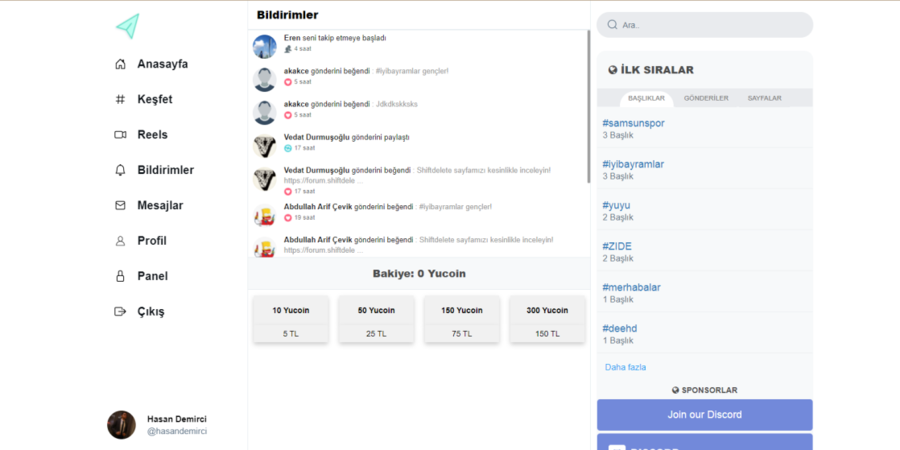Click the Keşfet hashtag icon

pos(120,99)
